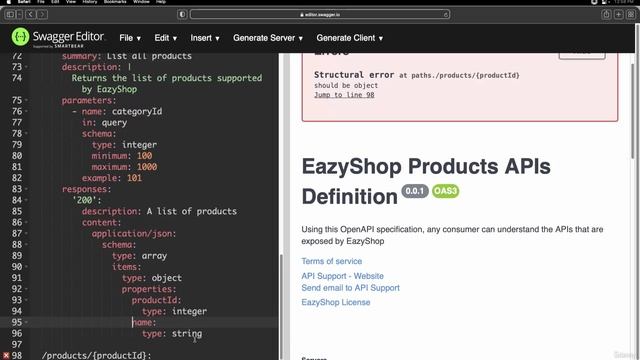Click the 'name: categoryId' code line
The height and width of the screenshot is (360, 640).
pos(117,111)
